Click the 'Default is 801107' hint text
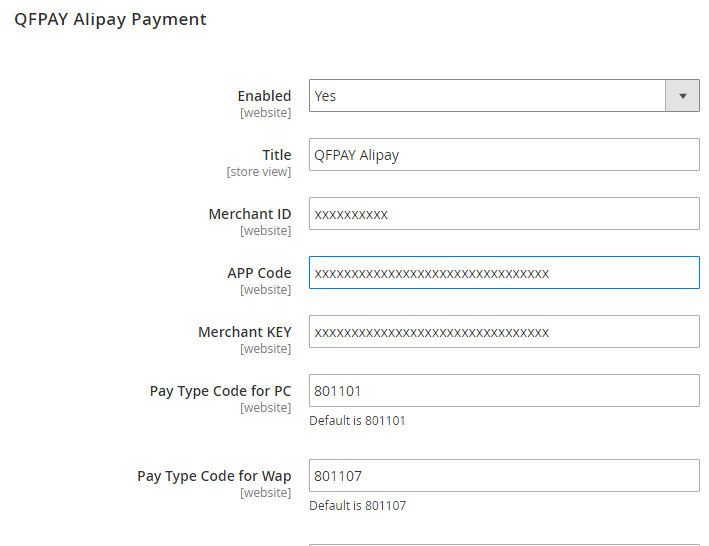This screenshot has width=709, height=546. 357,506
